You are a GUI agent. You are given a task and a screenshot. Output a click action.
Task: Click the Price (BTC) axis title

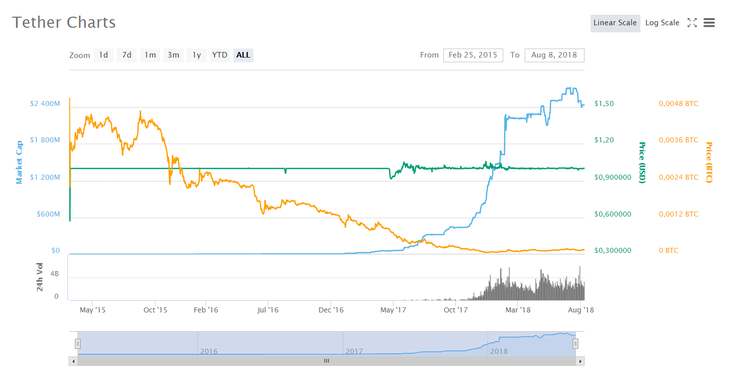(x=709, y=163)
